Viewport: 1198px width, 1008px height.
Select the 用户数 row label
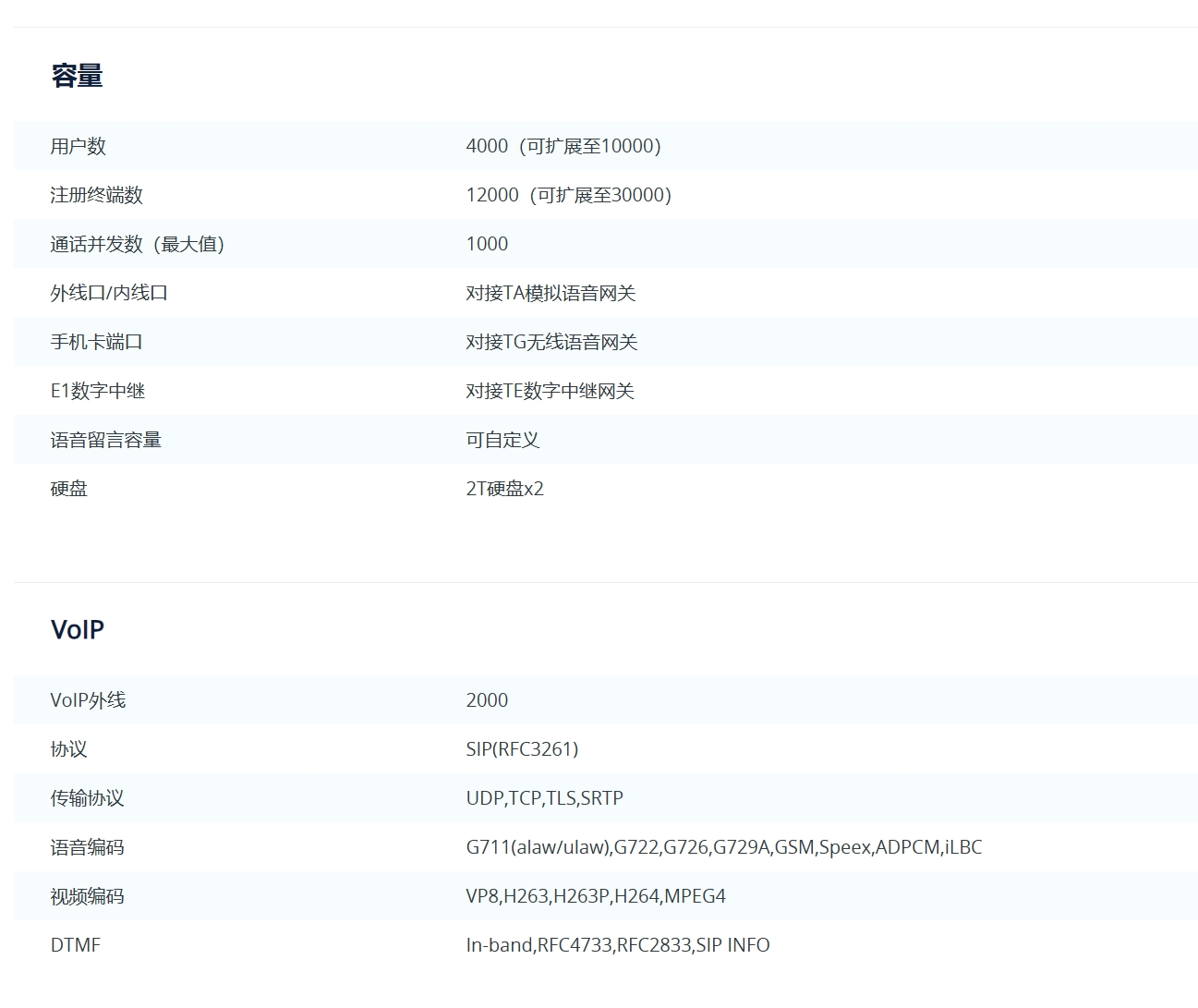coord(78,146)
